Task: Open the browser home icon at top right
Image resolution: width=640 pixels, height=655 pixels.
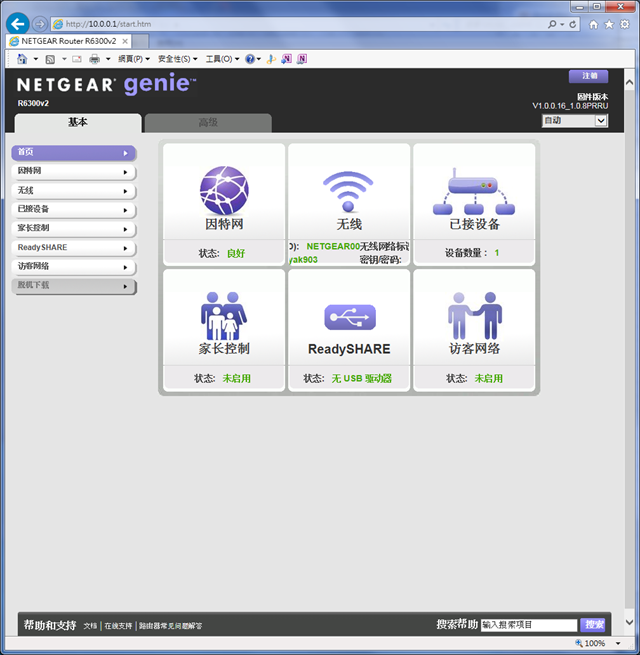Action: [593, 24]
